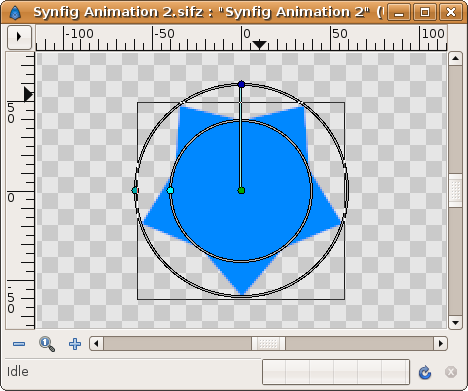Maximize the Synfig Animation 2 window
Image resolution: width=468 pixels, height=391 pixels.
click(x=425, y=13)
